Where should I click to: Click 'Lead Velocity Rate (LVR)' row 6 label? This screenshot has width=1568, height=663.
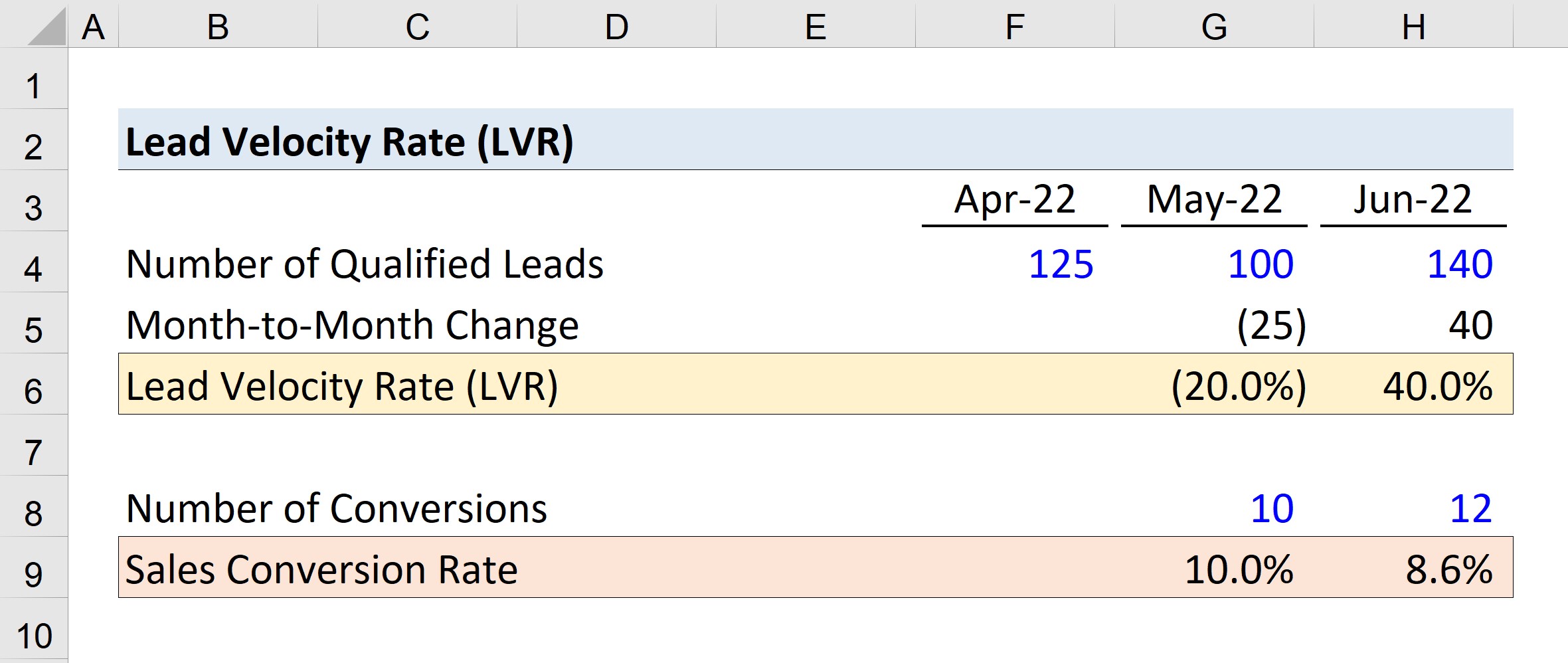pyautogui.click(x=342, y=387)
